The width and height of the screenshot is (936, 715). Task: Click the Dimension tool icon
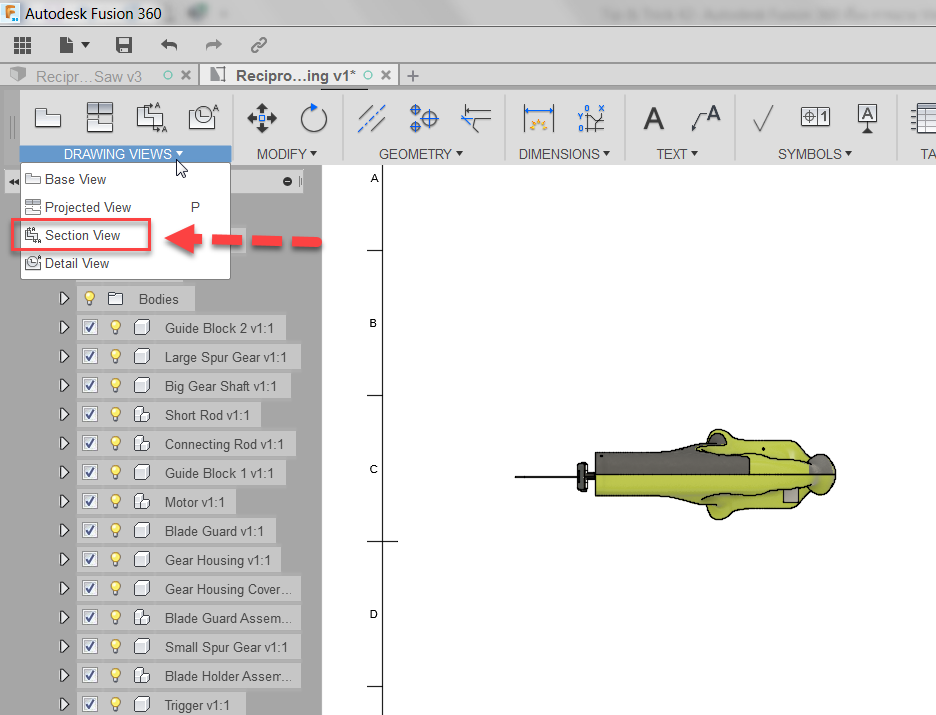pyautogui.click(x=539, y=117)
